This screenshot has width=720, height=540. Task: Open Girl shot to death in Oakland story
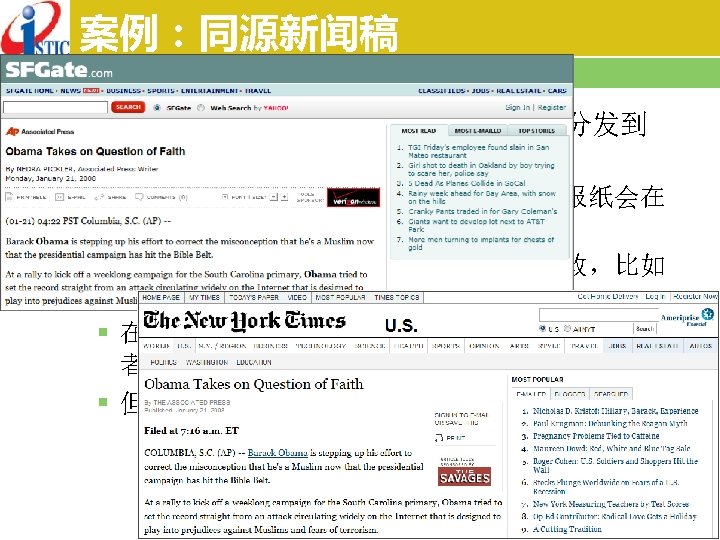(x=481, y=169)
